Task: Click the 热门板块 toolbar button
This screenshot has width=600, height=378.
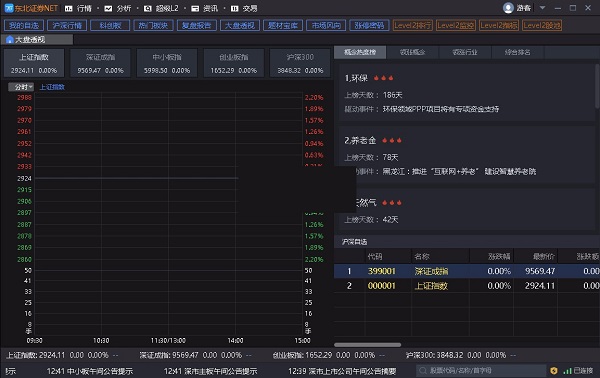Action: [153, 25]
